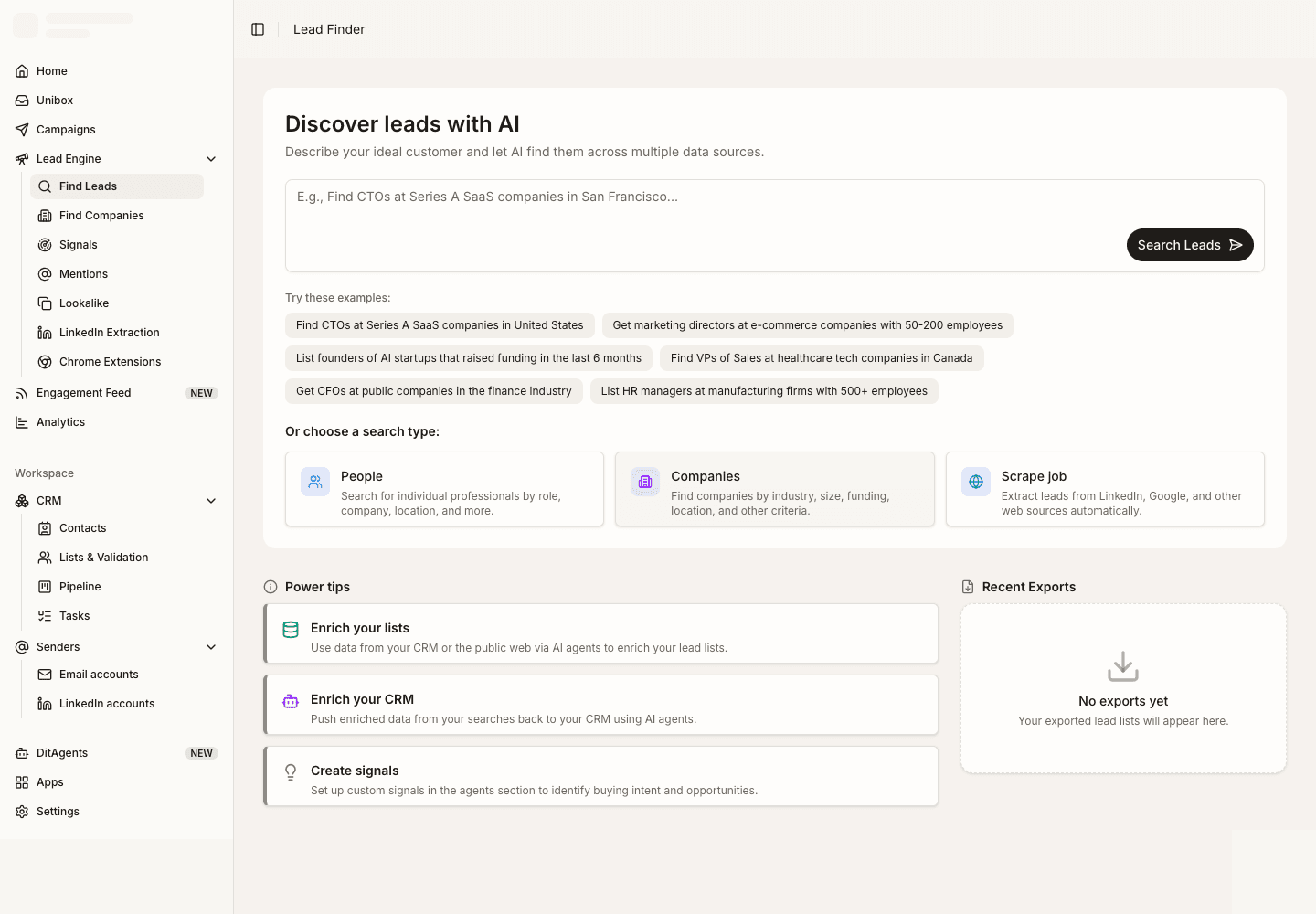The height and width of the screenshot is (914, 1316).
Task: Open the Campaigns menu item
Action: click(116, 130)
